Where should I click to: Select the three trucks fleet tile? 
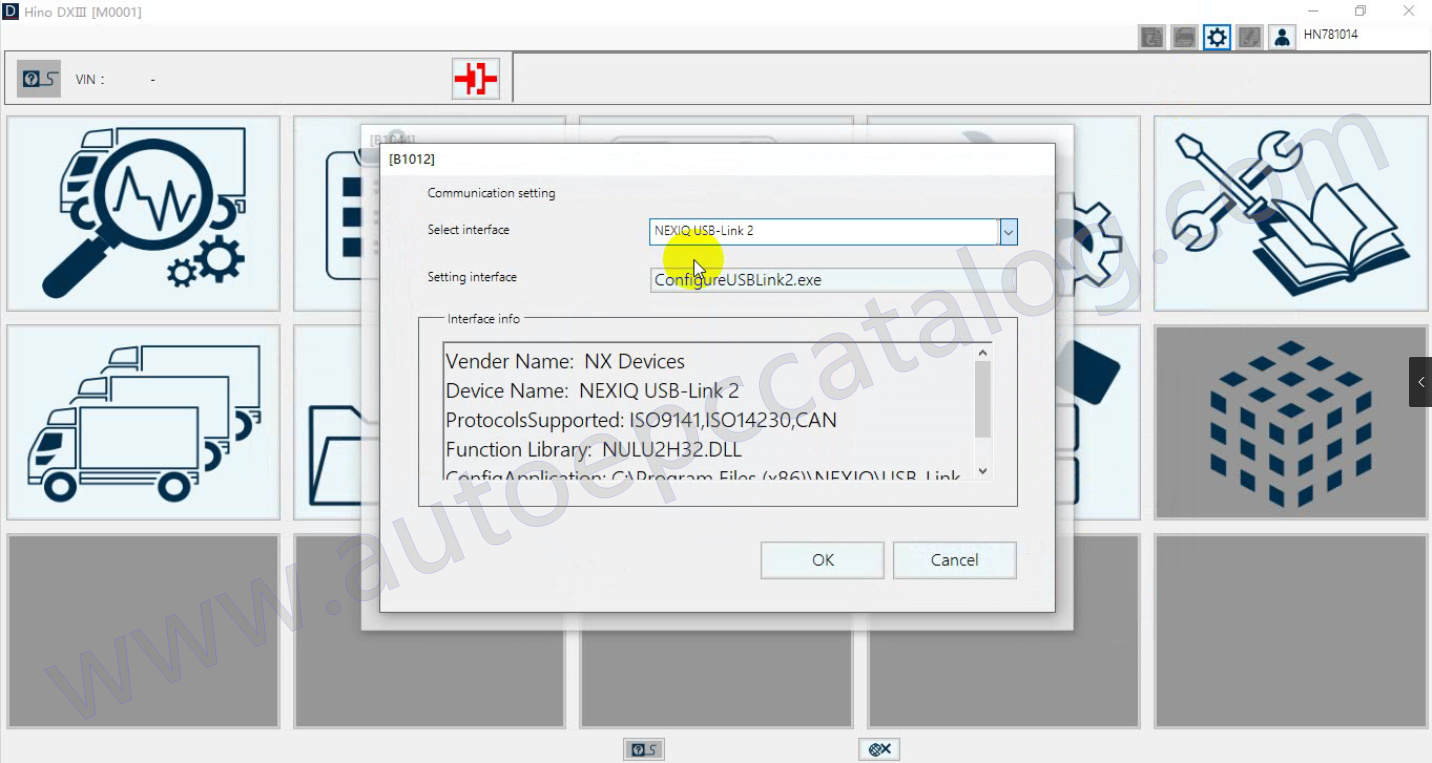pyautogui.click(x=143, y=422)
